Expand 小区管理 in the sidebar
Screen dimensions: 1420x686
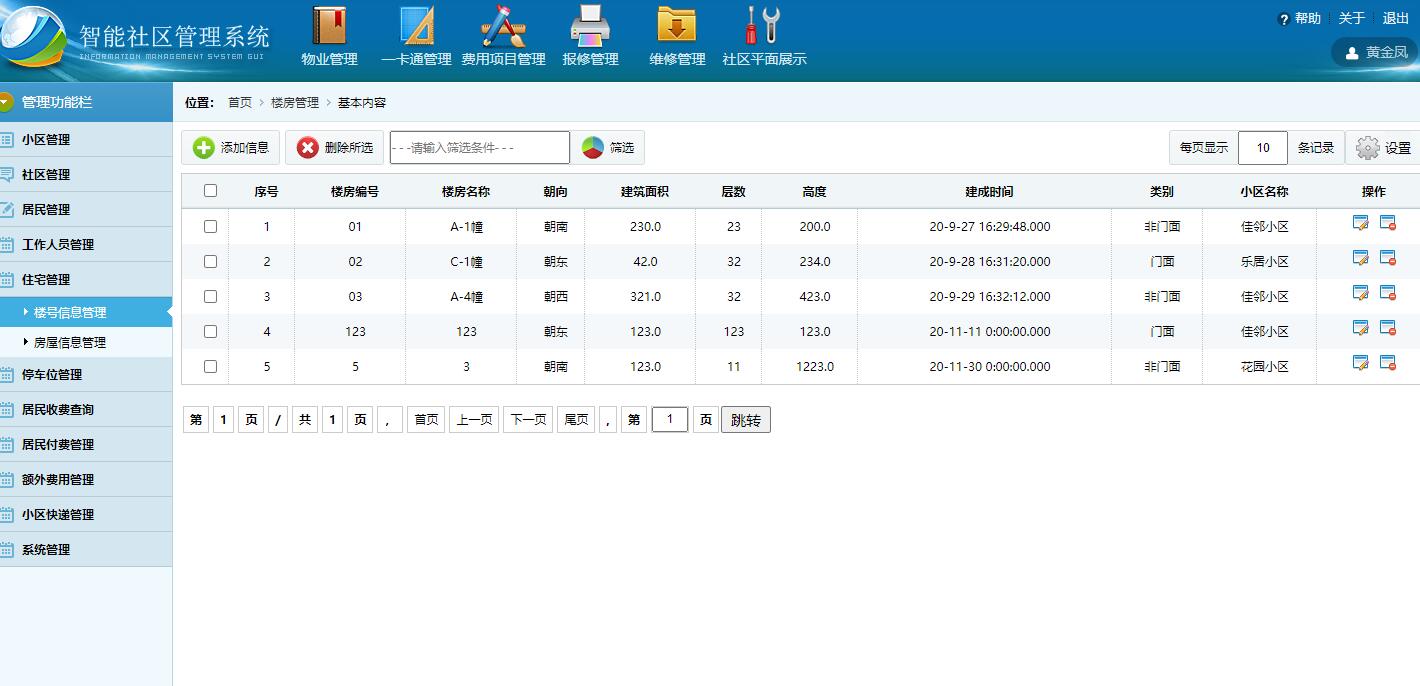tap(46, 140)
